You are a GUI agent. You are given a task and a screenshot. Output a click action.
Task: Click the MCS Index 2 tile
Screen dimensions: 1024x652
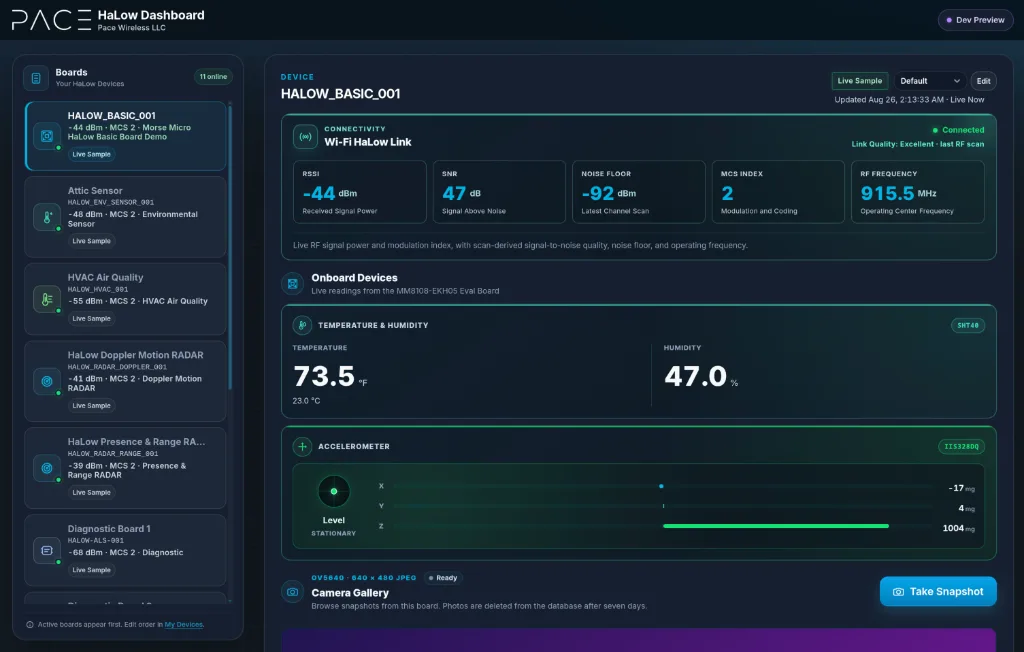point(778,192)
